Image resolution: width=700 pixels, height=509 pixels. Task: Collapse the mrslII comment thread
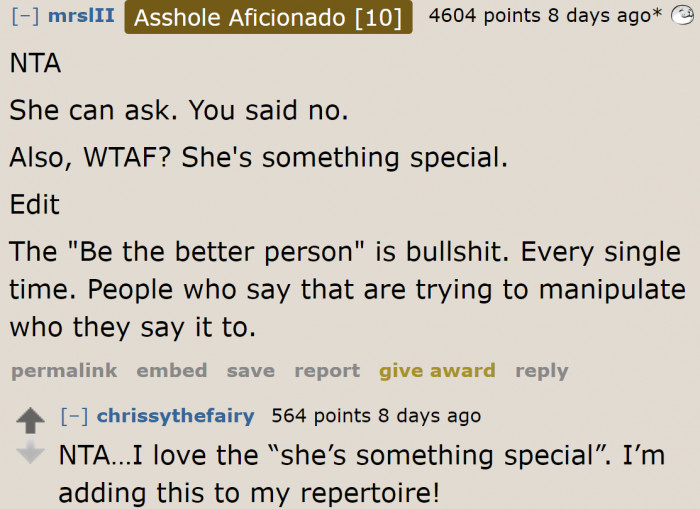pos(24,18)
